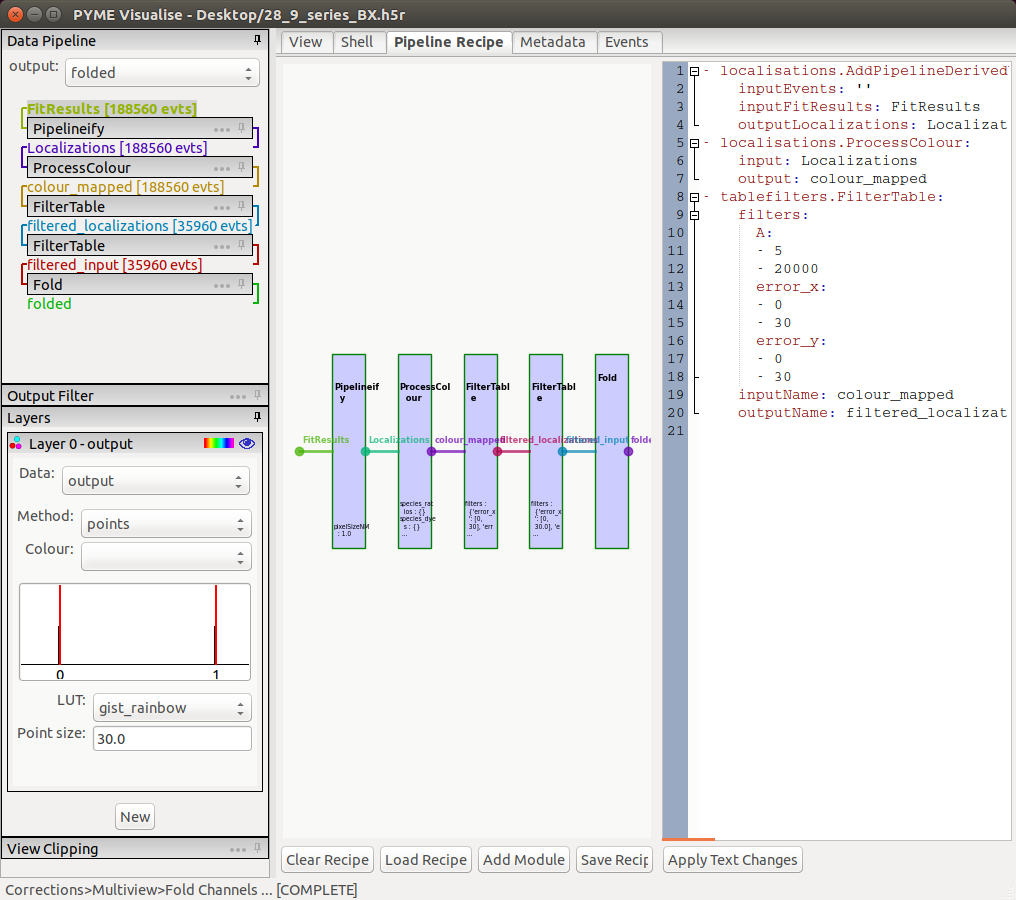The image size is (1016, 900).
Task: Open the output selector showing folded
Action: click(161, 72)
